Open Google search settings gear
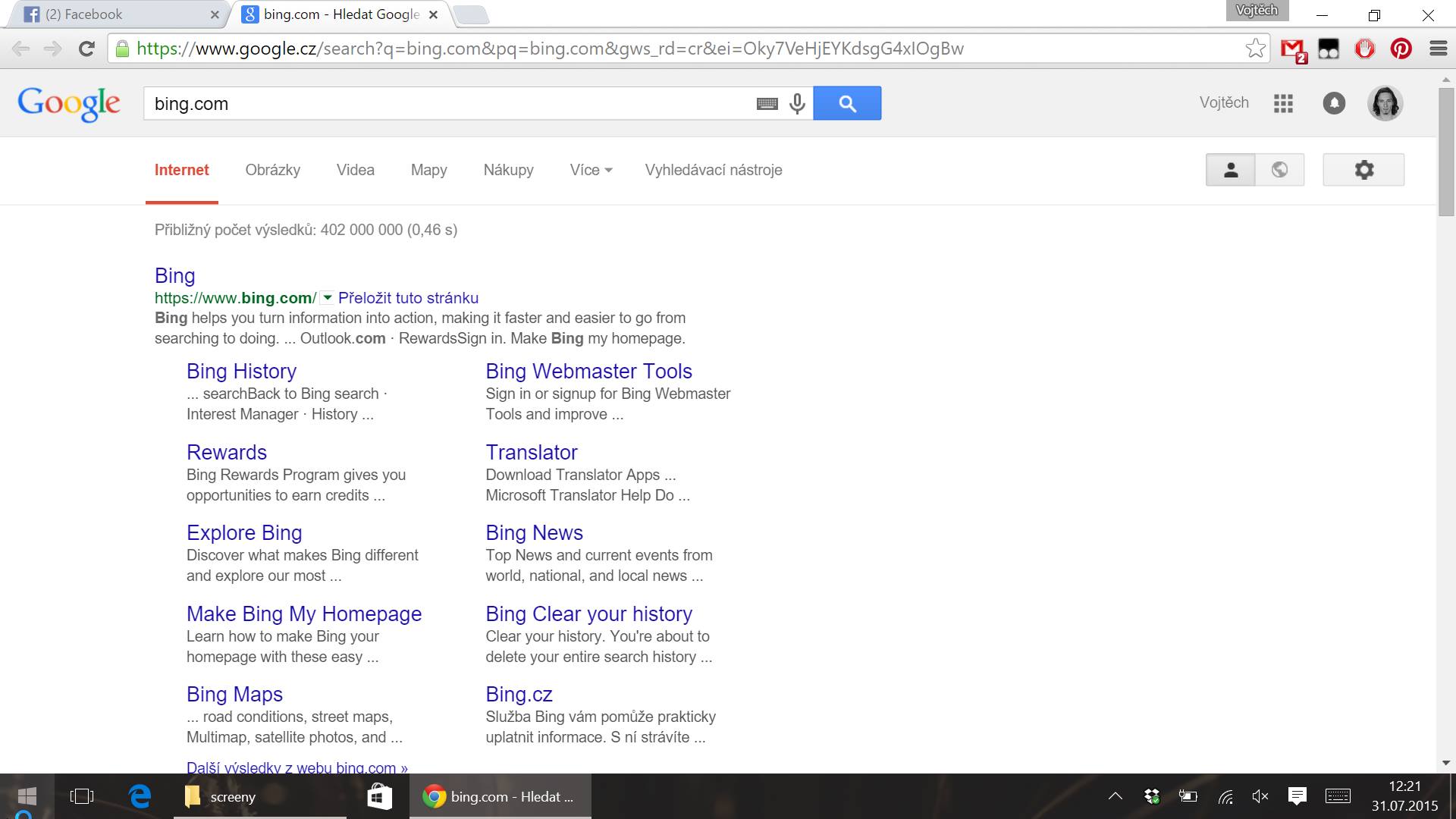This screenshot has height=819, width=1456. 1363,170
